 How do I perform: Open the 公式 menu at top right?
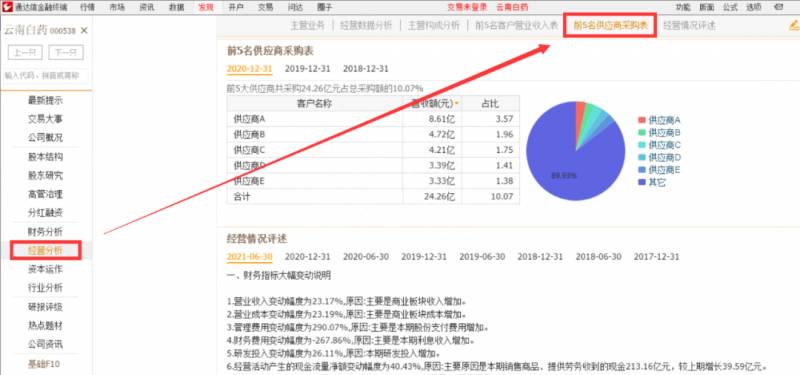click(x=730, y=7)
